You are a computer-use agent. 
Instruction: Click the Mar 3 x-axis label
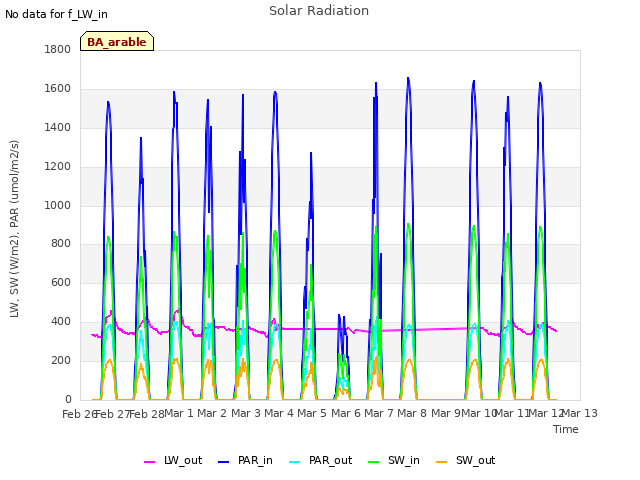[x=246, y=413]
